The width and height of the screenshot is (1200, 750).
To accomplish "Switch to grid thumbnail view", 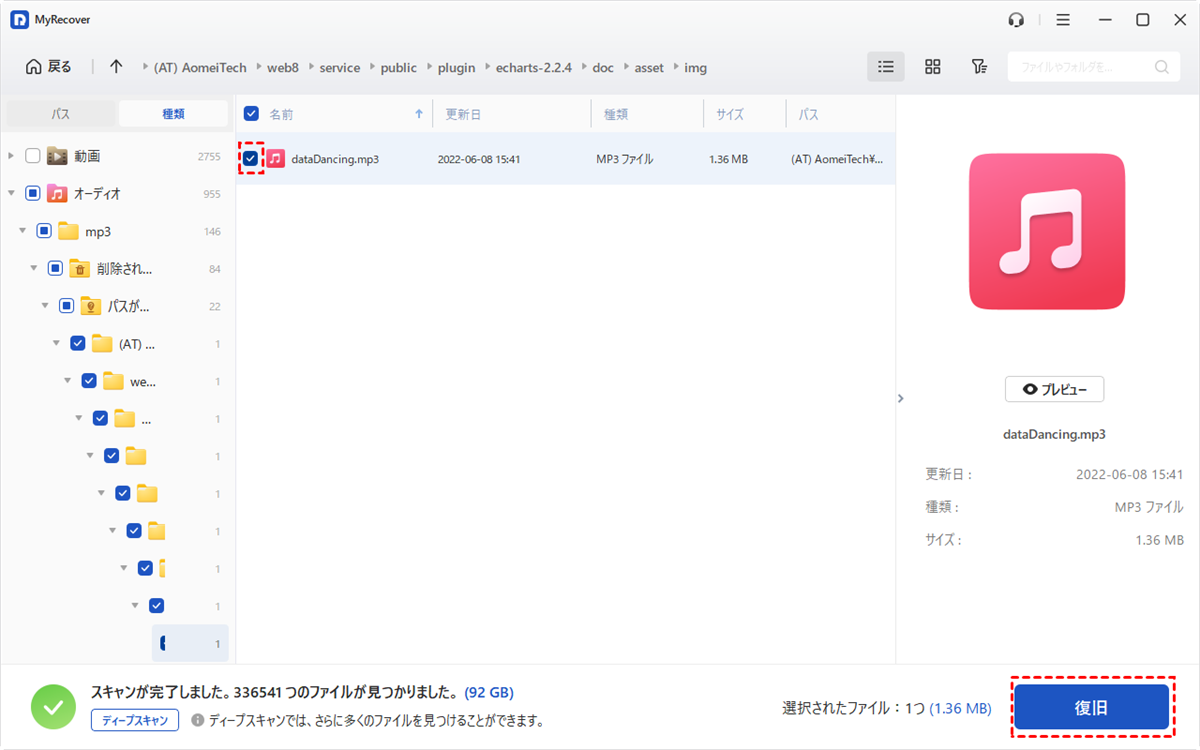I will click(x=932, y=67).
